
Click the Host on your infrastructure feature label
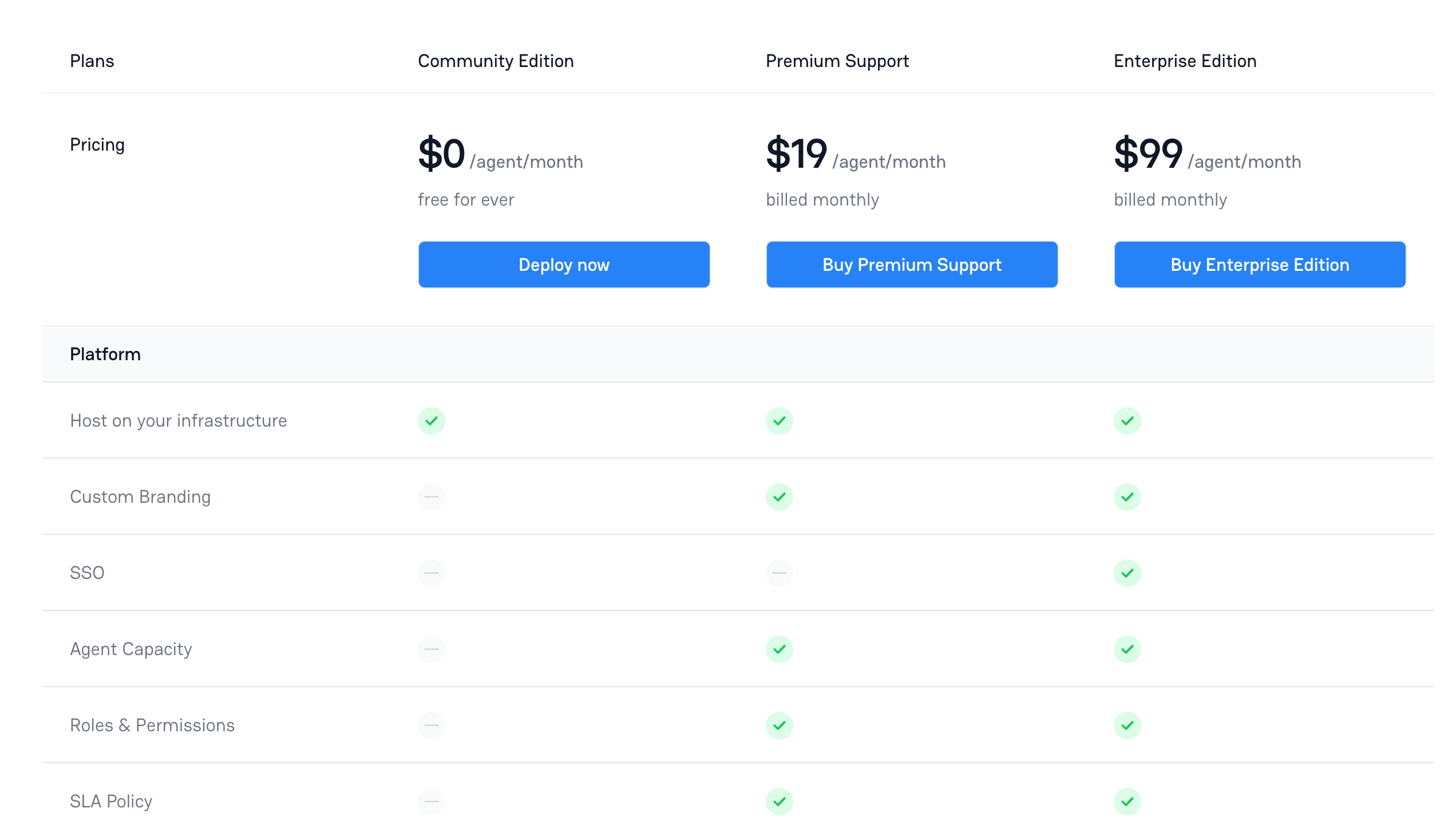coord(178,420)
